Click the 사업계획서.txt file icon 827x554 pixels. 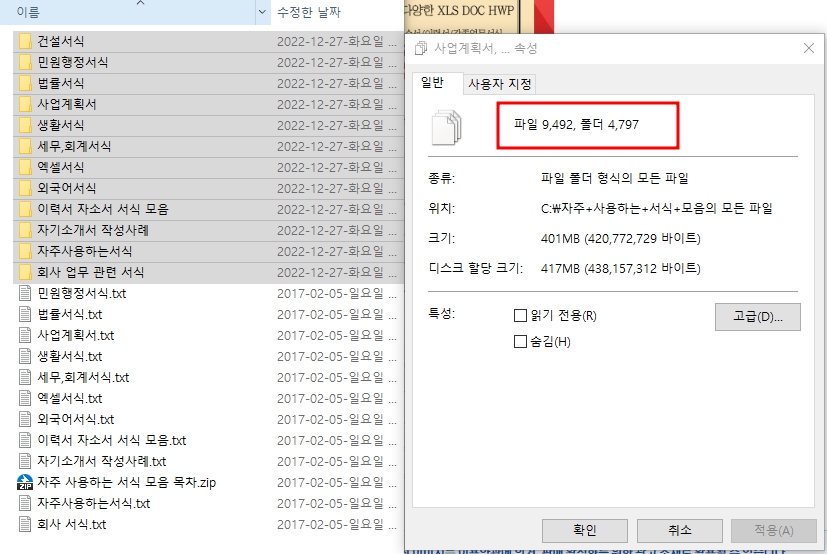(25, 336)
